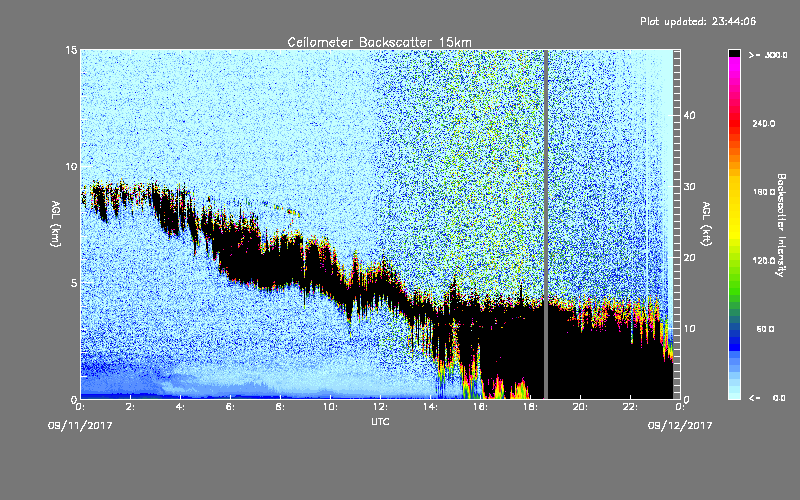The width and height of the screenshot is (800, 500).
Task: Click the 5 tick label on km axis
Action: [x=74, y=283]
